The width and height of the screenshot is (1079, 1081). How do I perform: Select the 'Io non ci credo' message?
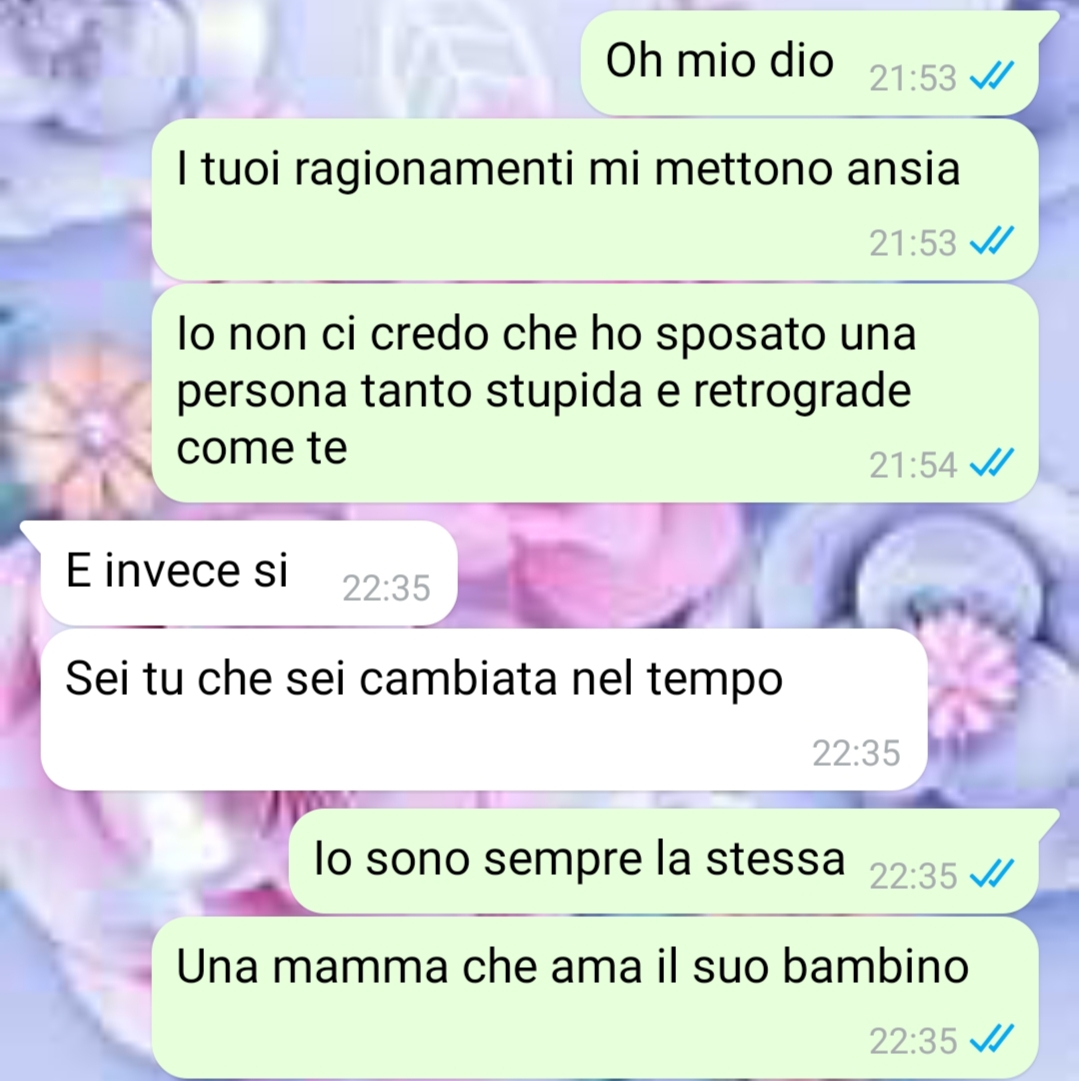(x=595, y=393)
